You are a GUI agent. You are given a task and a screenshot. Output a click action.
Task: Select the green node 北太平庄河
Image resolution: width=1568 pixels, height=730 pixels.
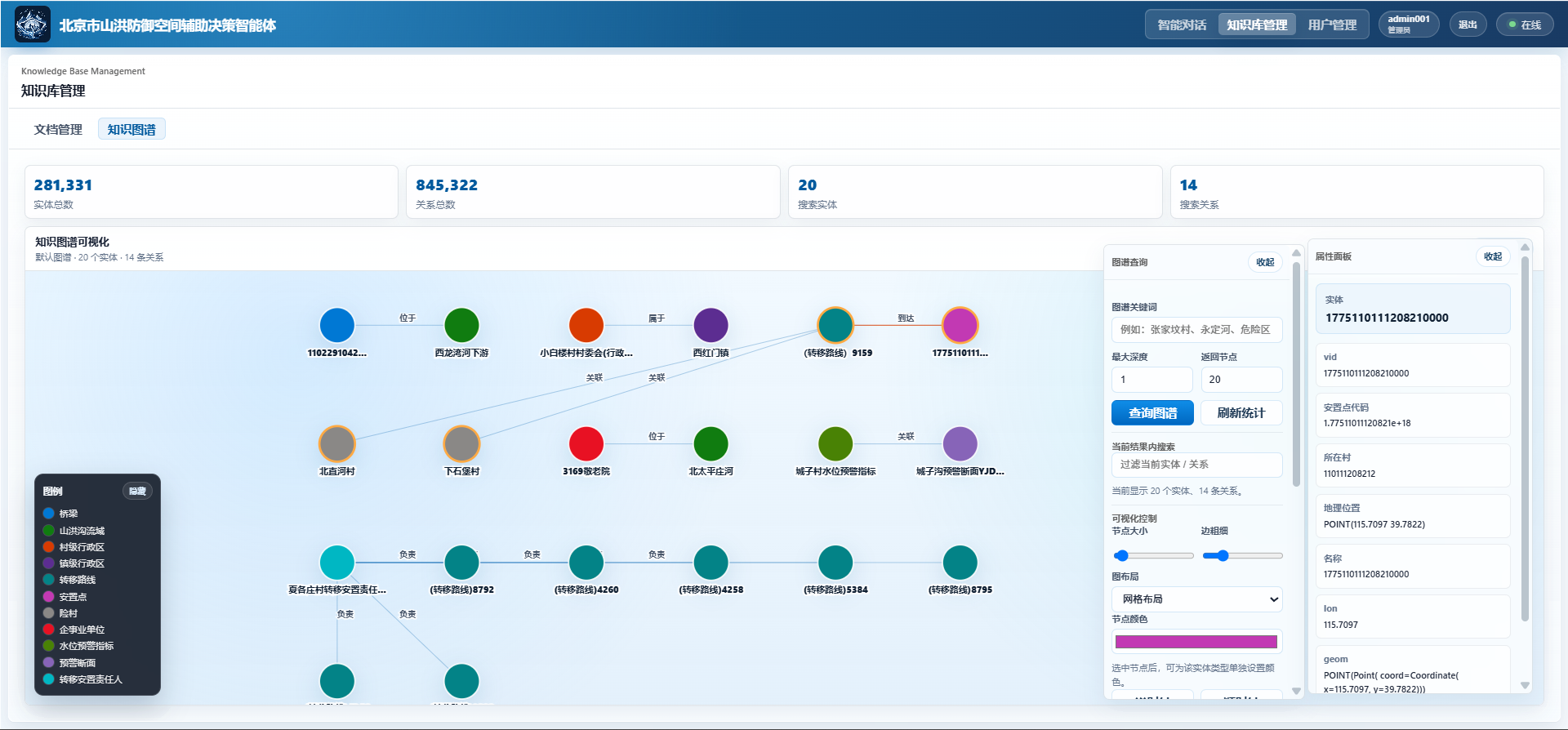(710, 444)
